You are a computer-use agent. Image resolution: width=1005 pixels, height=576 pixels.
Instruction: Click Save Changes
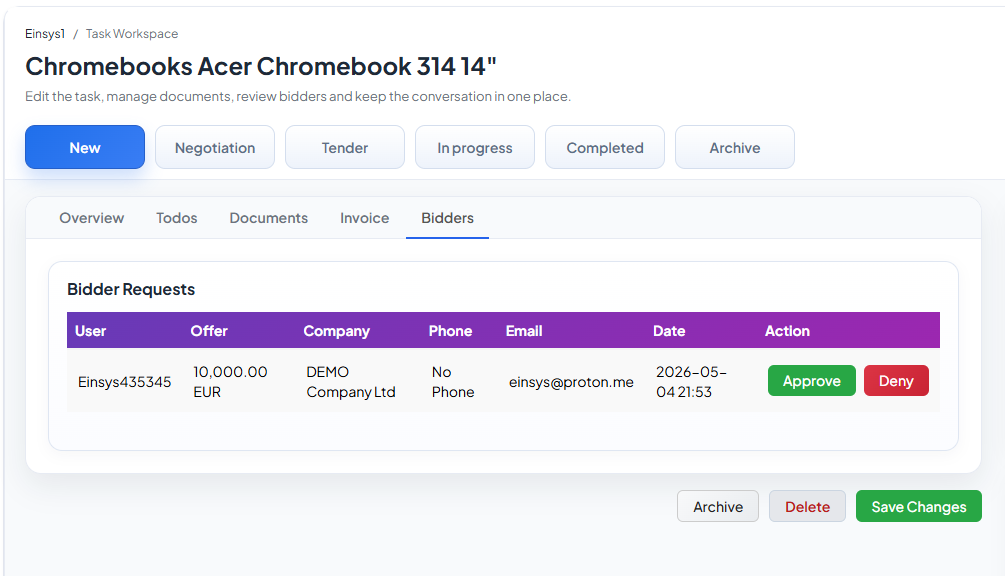pyautogui.click(x=918, y=506)
